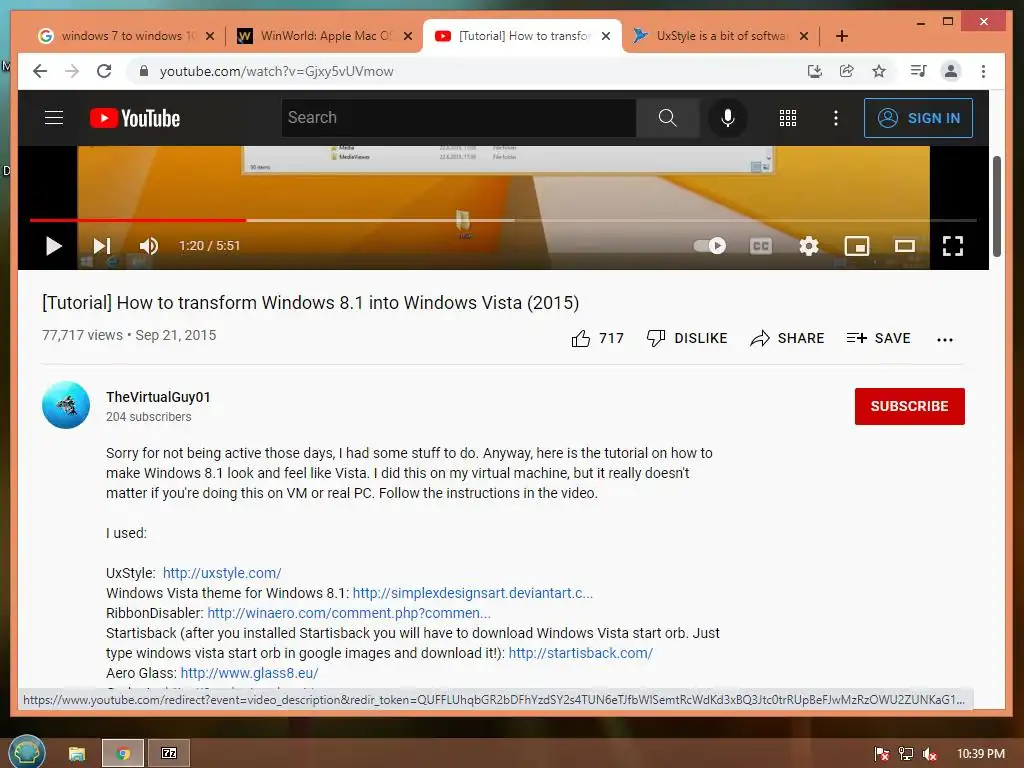Enter fullscreen video mode
Screen dimensions: 1024x768
click(x=953, y=246)
